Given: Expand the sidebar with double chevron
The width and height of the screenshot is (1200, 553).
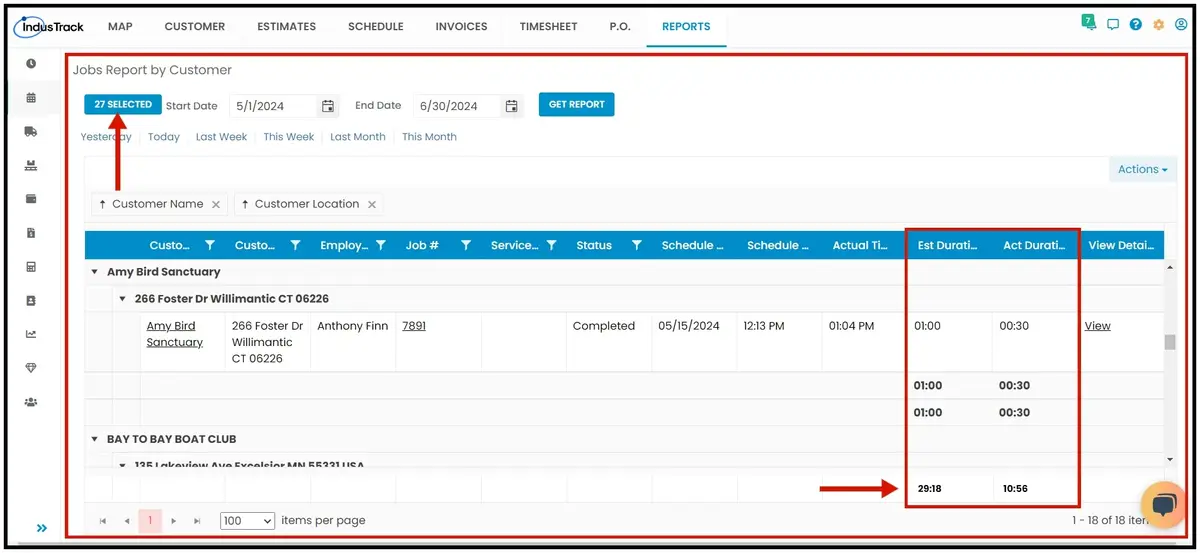Looking at the screenshot, I should tap(42, 528).
